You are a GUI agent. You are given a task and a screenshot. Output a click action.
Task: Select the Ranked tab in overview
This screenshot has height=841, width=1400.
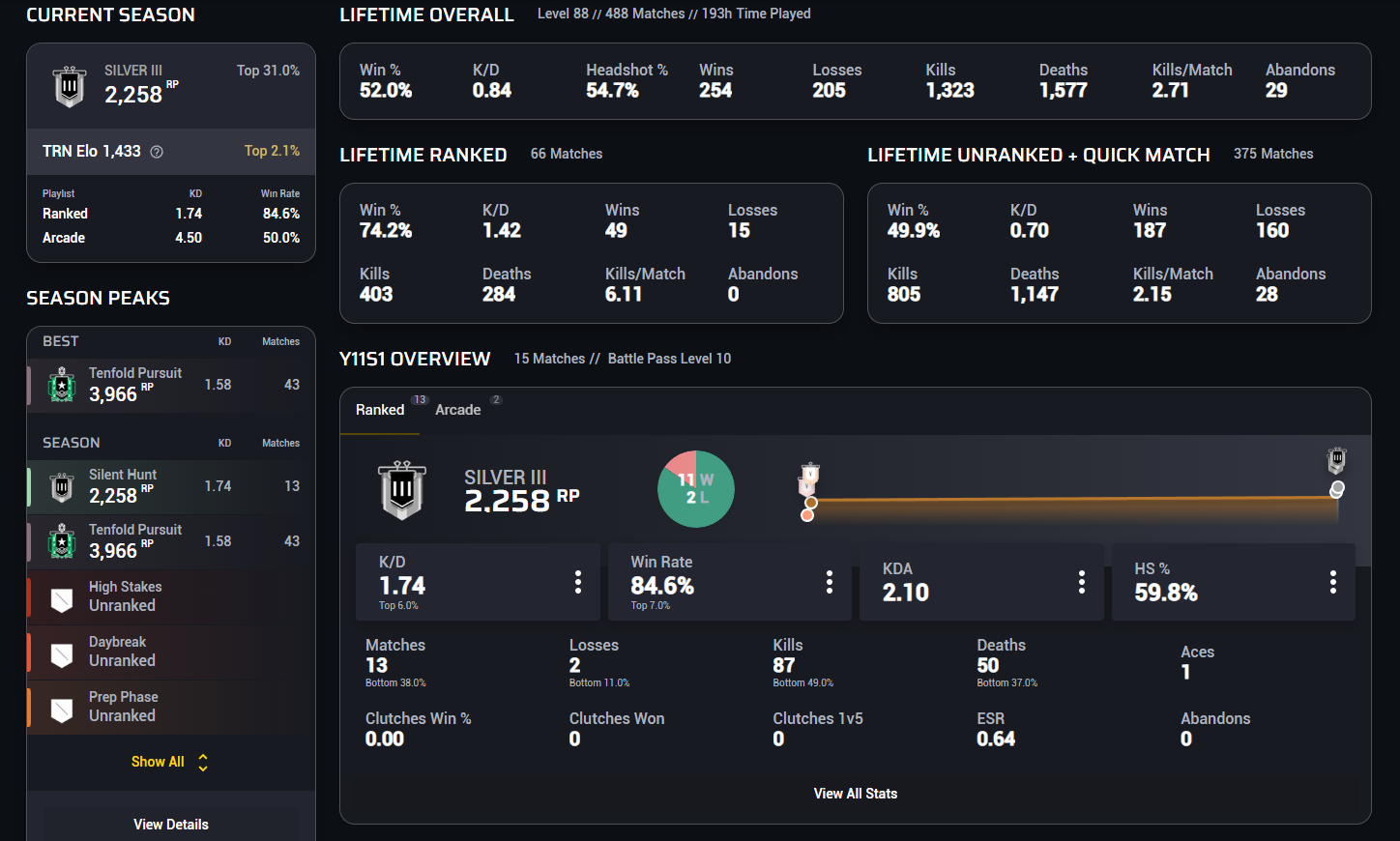pos(380,410)
